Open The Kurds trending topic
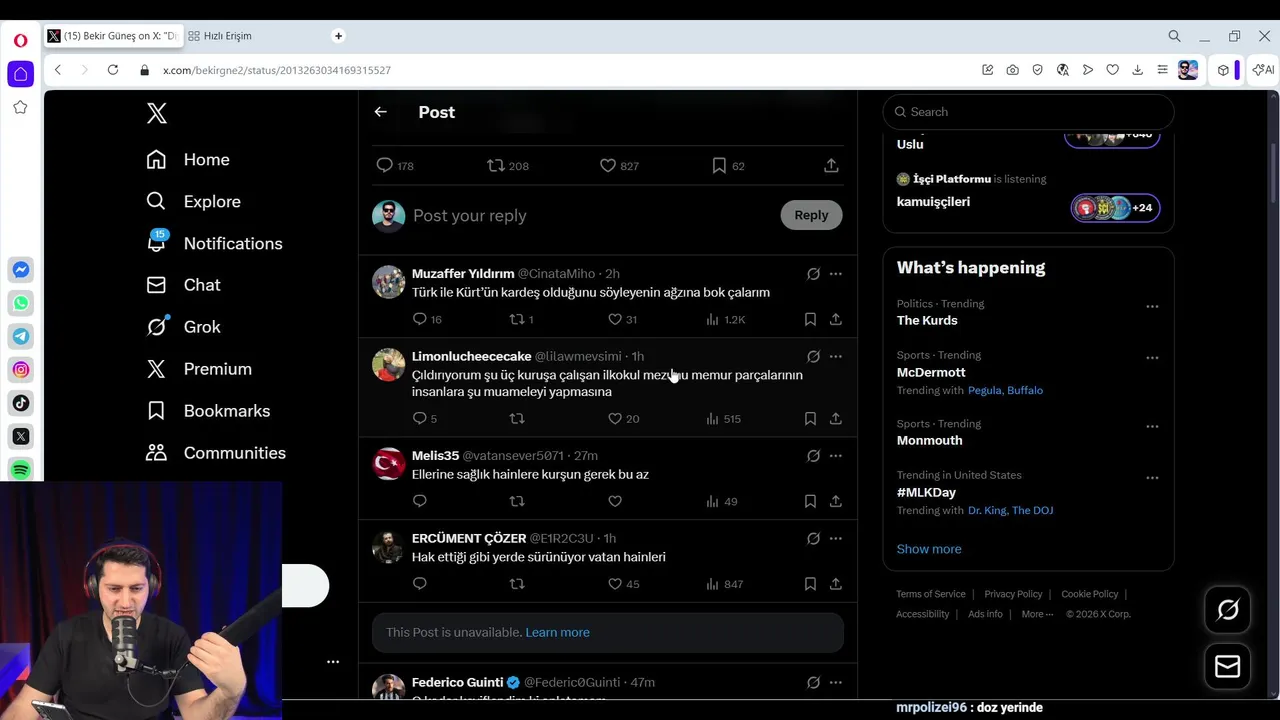The width and height of the screenshot is (1280, 720). 927,320
